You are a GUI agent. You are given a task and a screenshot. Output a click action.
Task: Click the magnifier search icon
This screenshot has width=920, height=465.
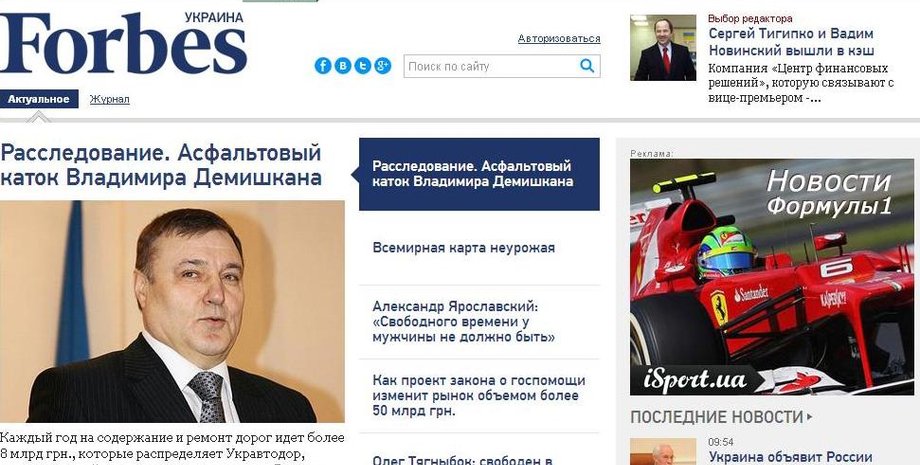click(587, 66)
